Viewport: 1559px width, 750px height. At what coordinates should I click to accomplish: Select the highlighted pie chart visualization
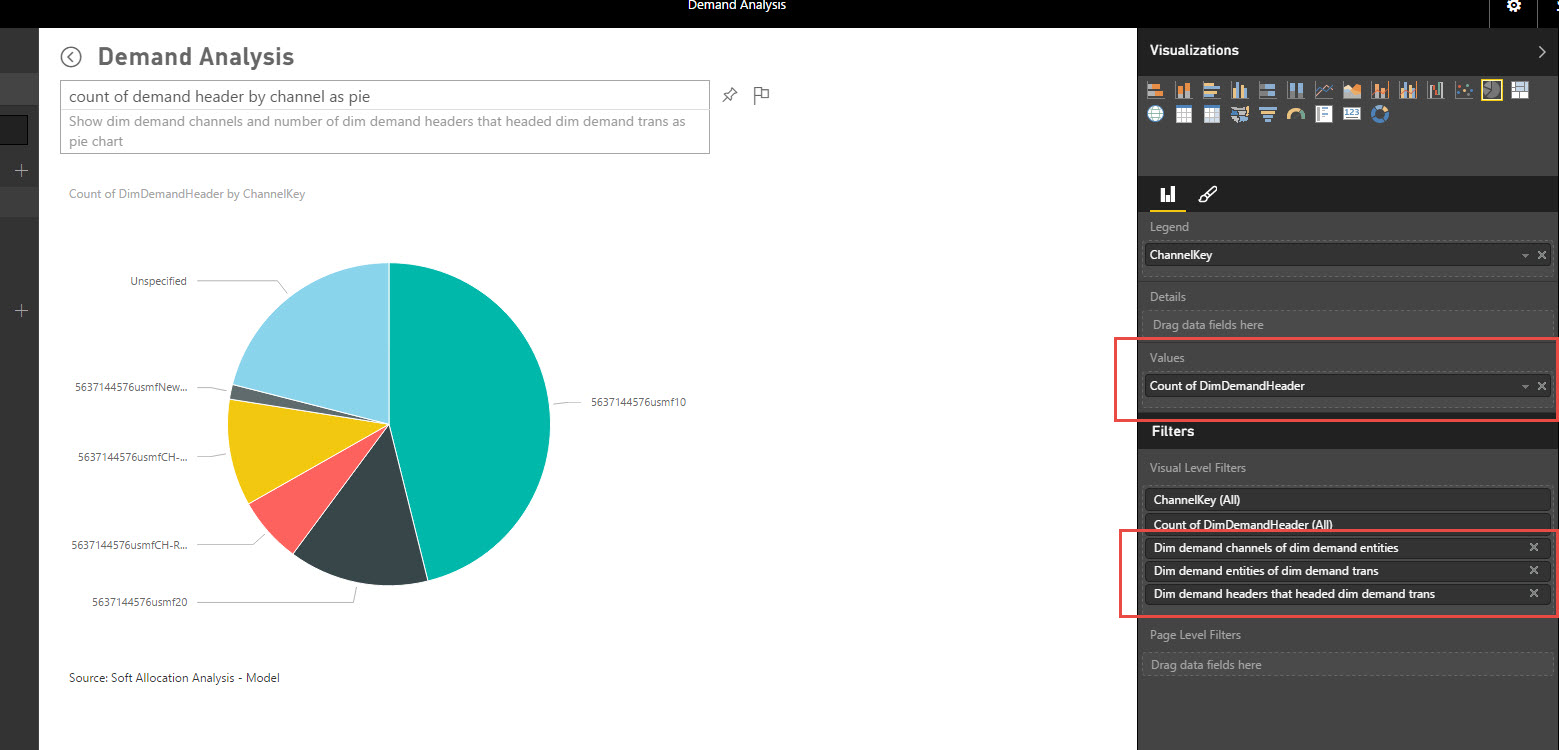point(1492,90)
